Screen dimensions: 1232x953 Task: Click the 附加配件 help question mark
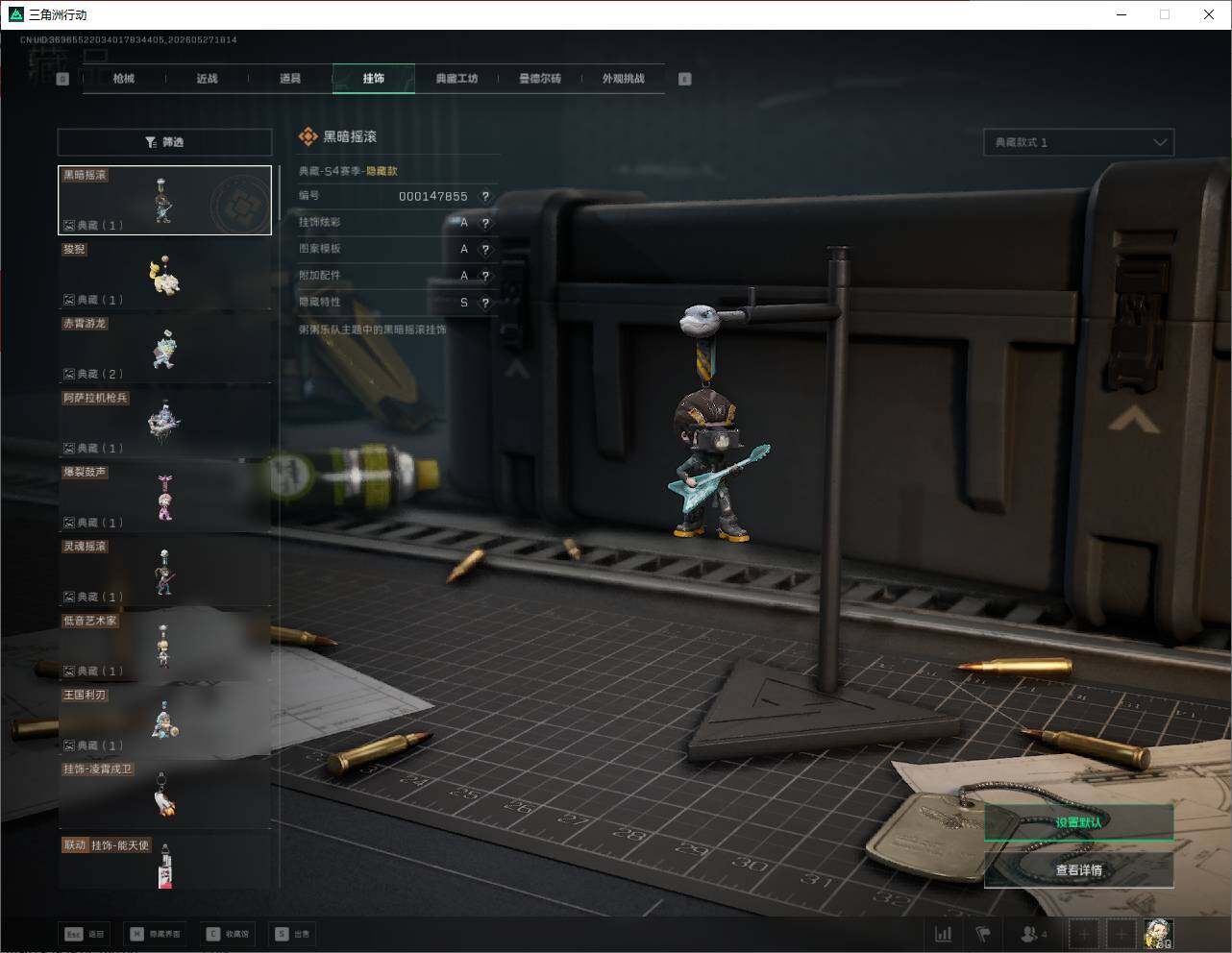(485, 276)
